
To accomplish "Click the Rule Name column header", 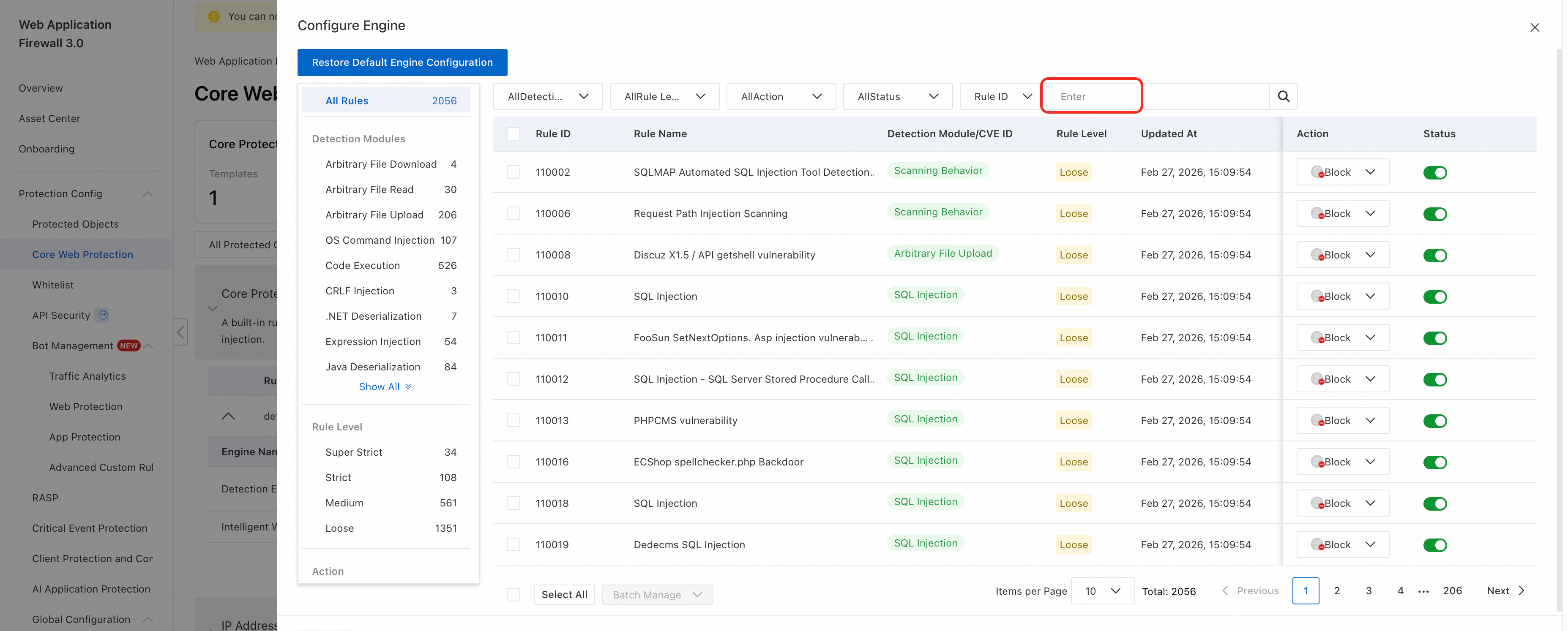I will [660, 134].
